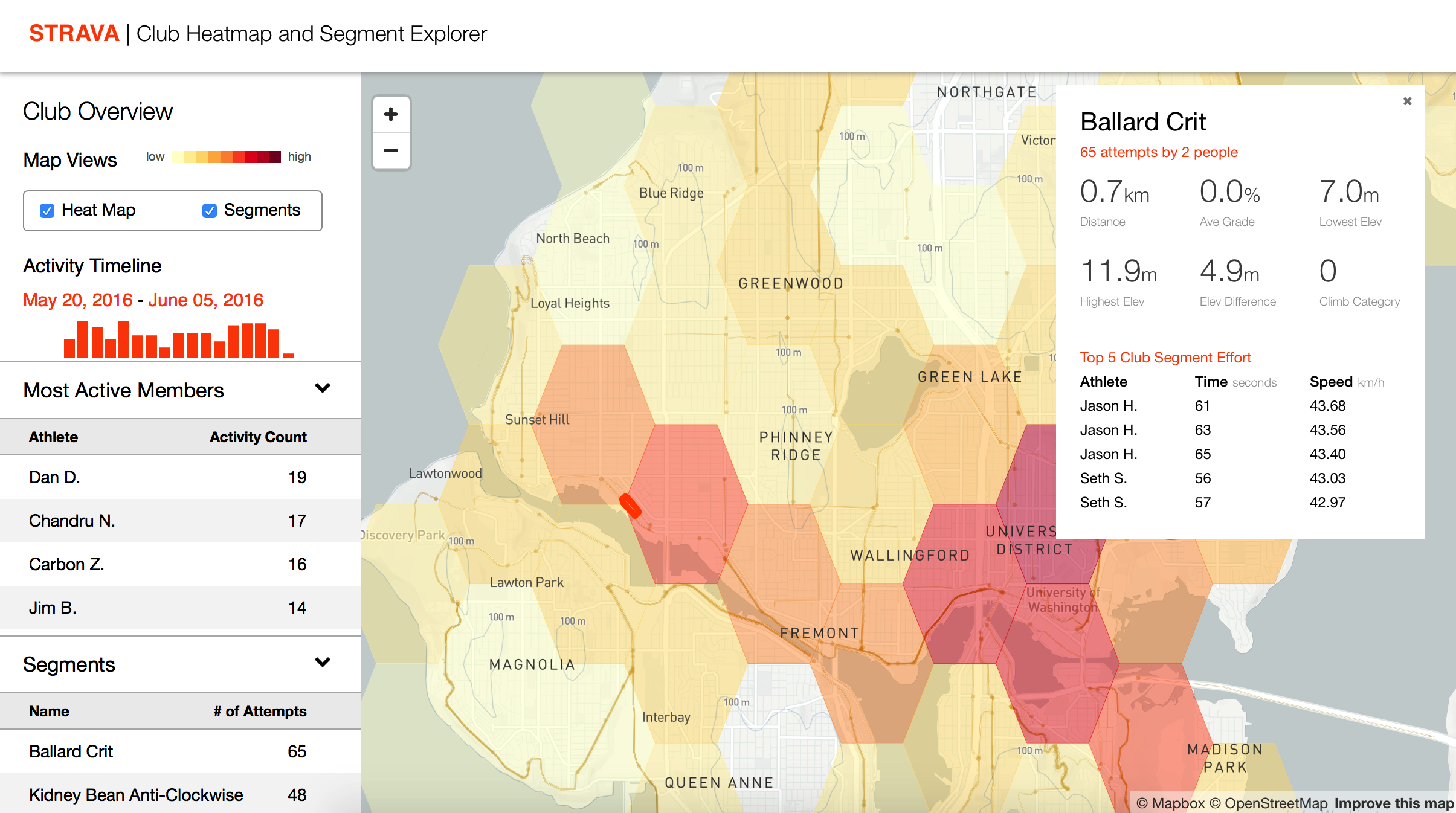Click the Ballard Crit popup title

pos(1142,122)
